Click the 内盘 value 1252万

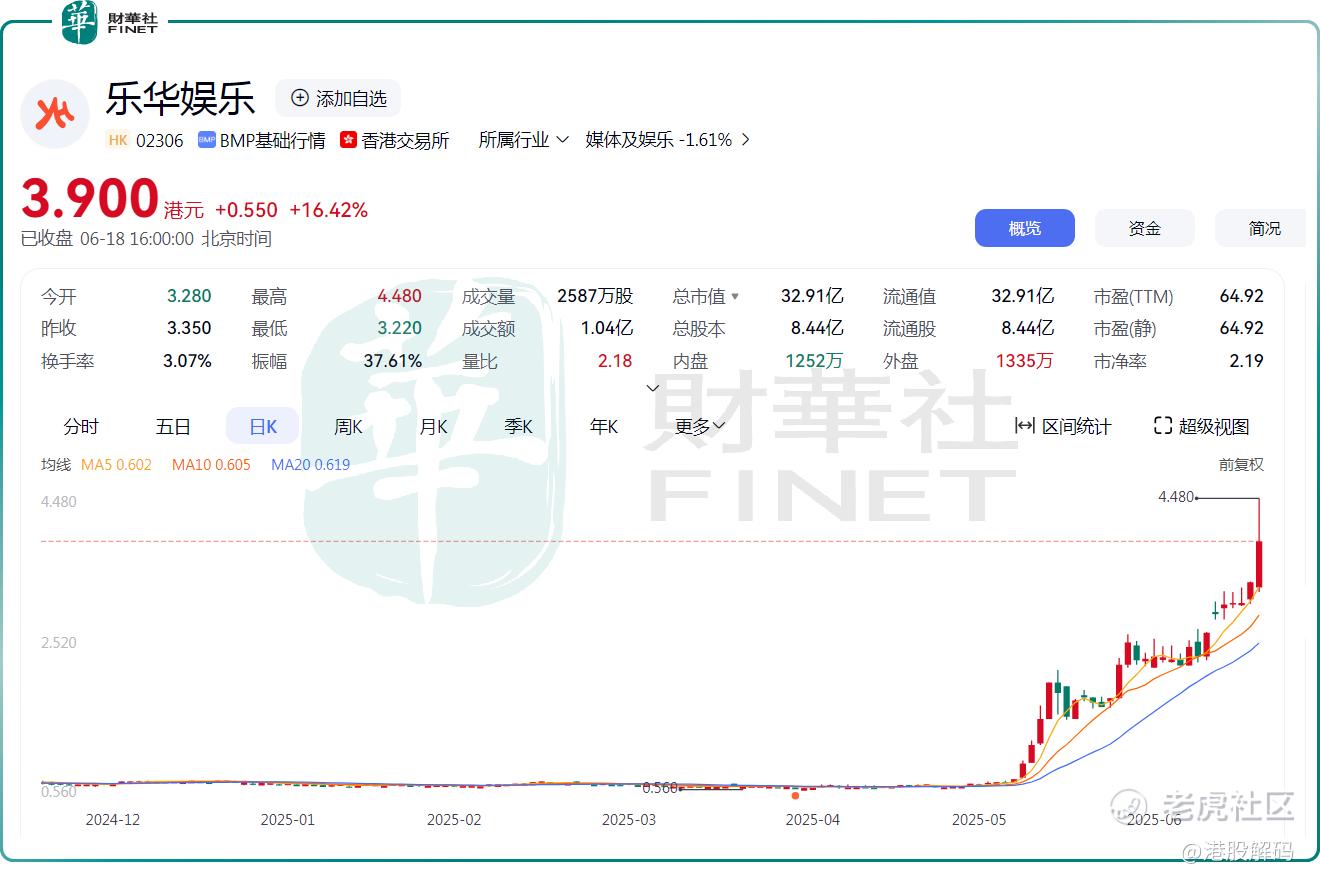814,361
